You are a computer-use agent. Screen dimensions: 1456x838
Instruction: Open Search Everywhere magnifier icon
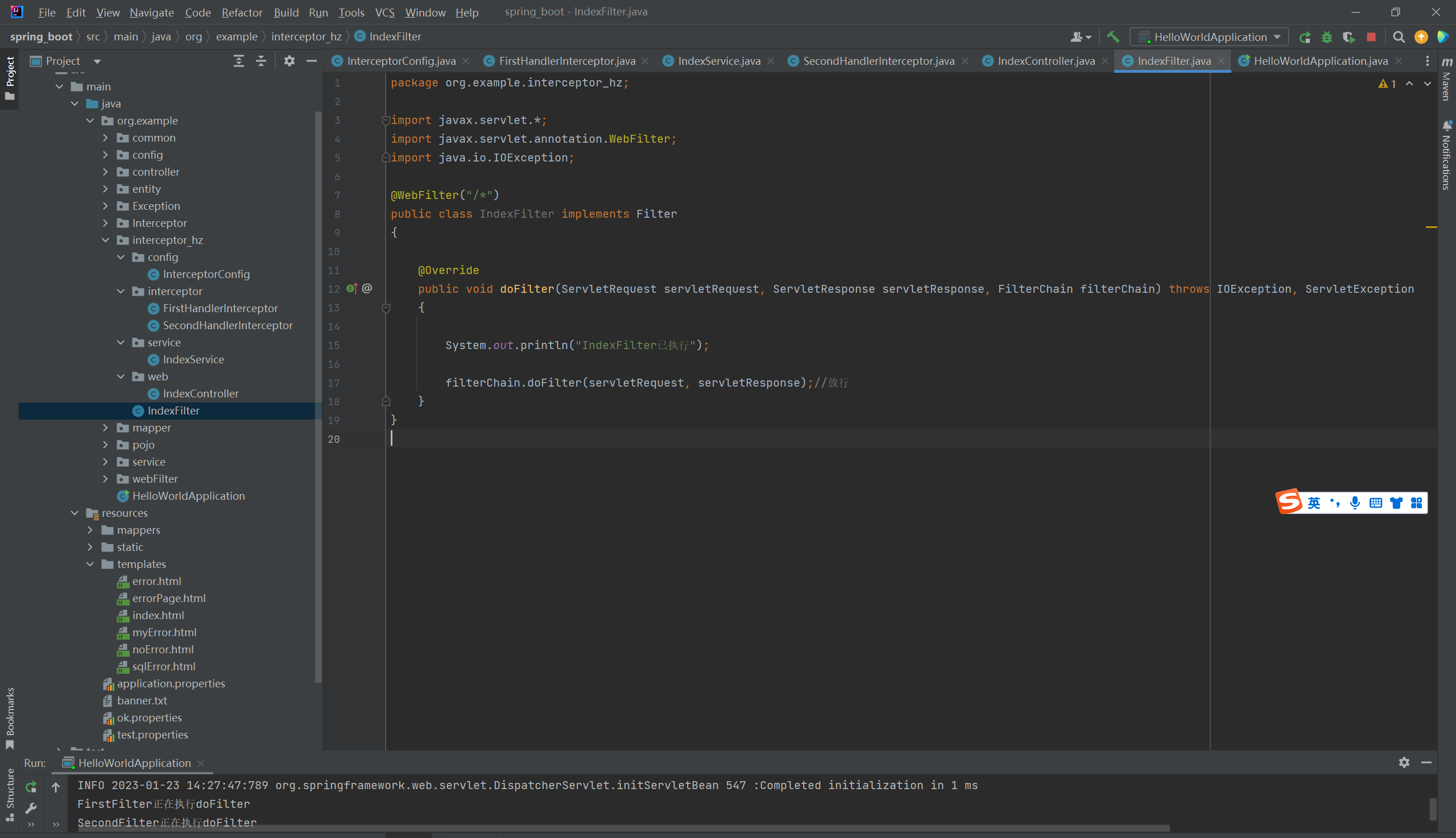point(1399,37)
